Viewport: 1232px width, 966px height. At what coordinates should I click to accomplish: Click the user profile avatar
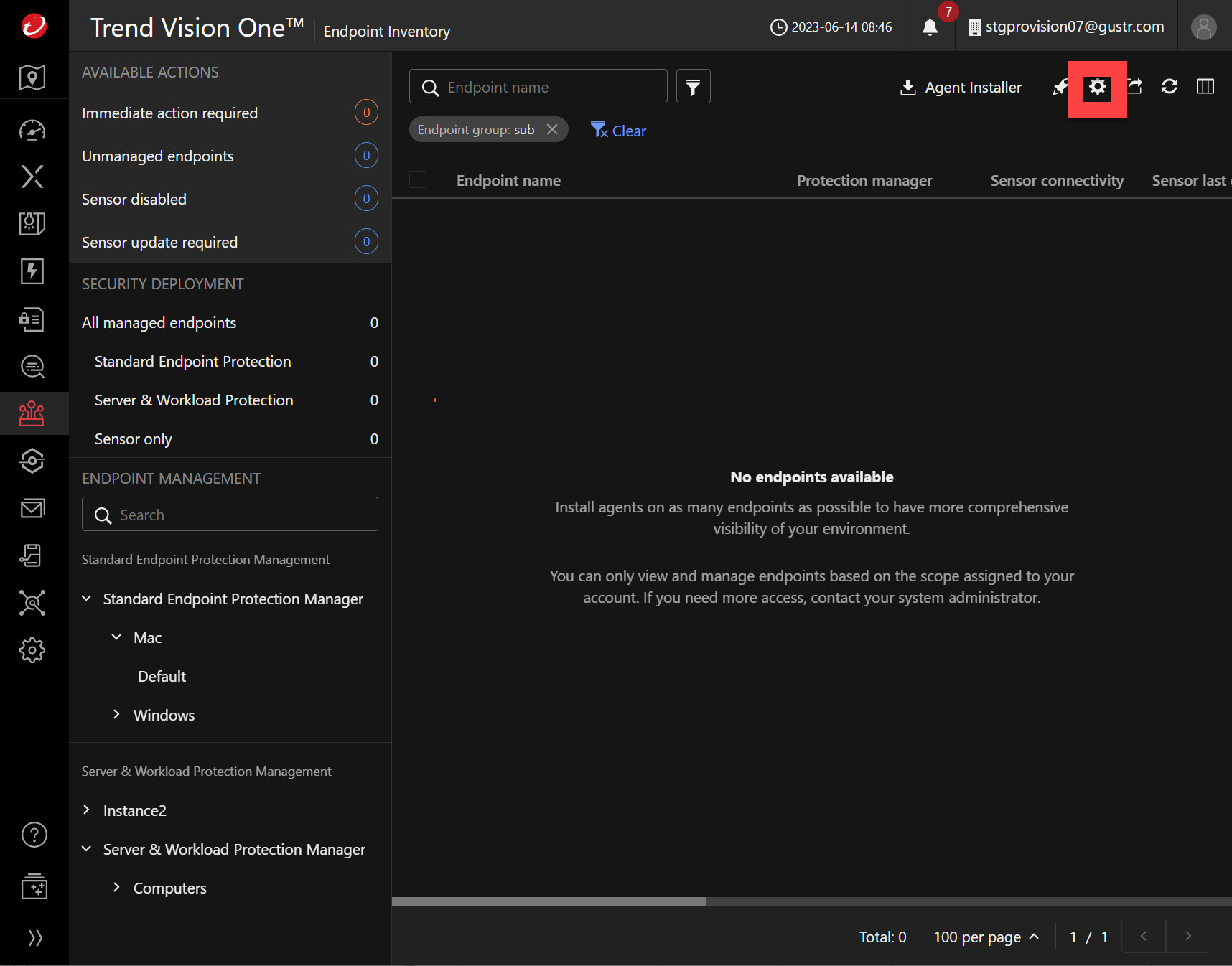[1203, 27]
